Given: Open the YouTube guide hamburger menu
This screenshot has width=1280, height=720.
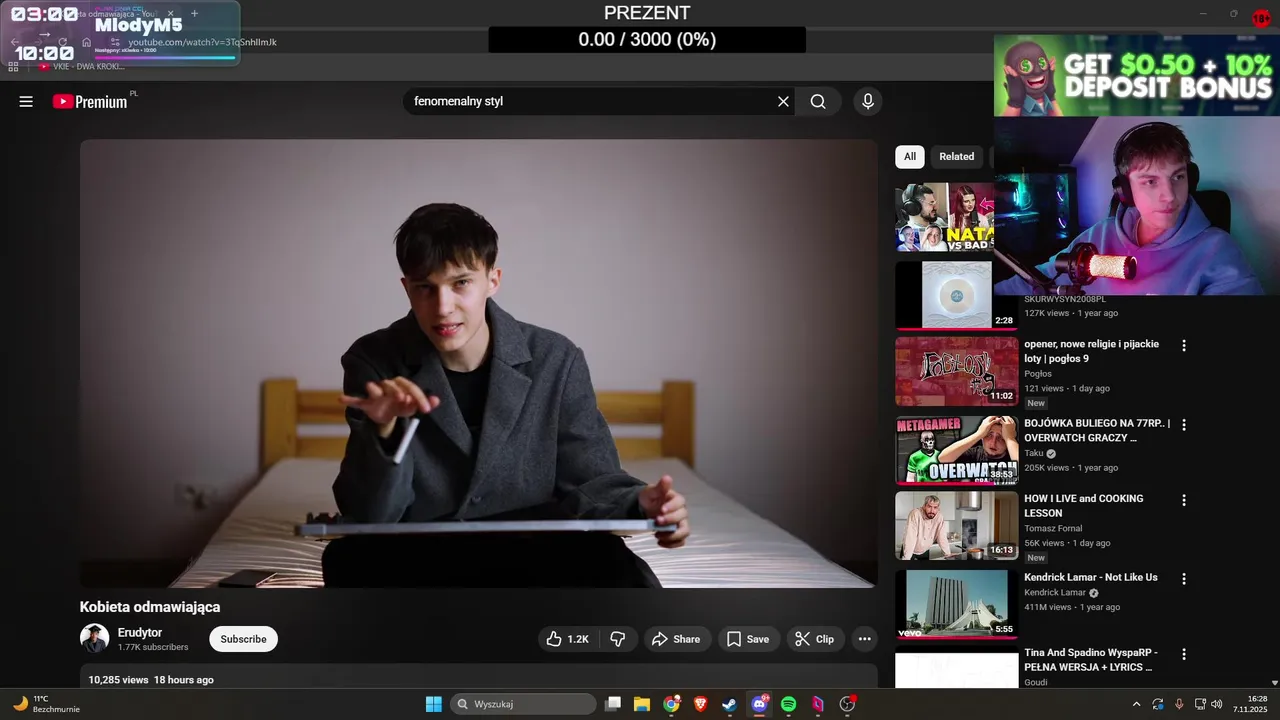Looking at the screenshot, I should pyautogui.click(x=26, y=101).
